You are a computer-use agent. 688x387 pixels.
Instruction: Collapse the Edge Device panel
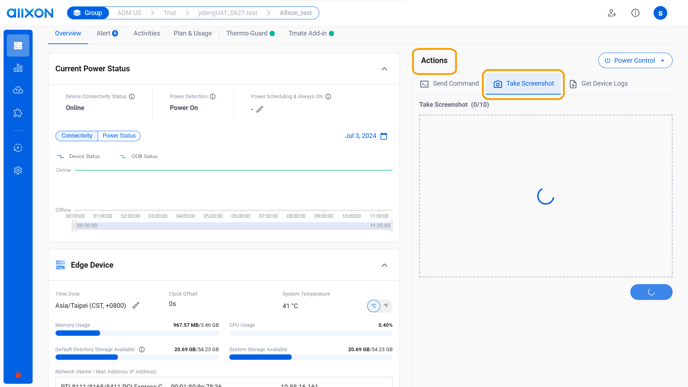point(384,265)
